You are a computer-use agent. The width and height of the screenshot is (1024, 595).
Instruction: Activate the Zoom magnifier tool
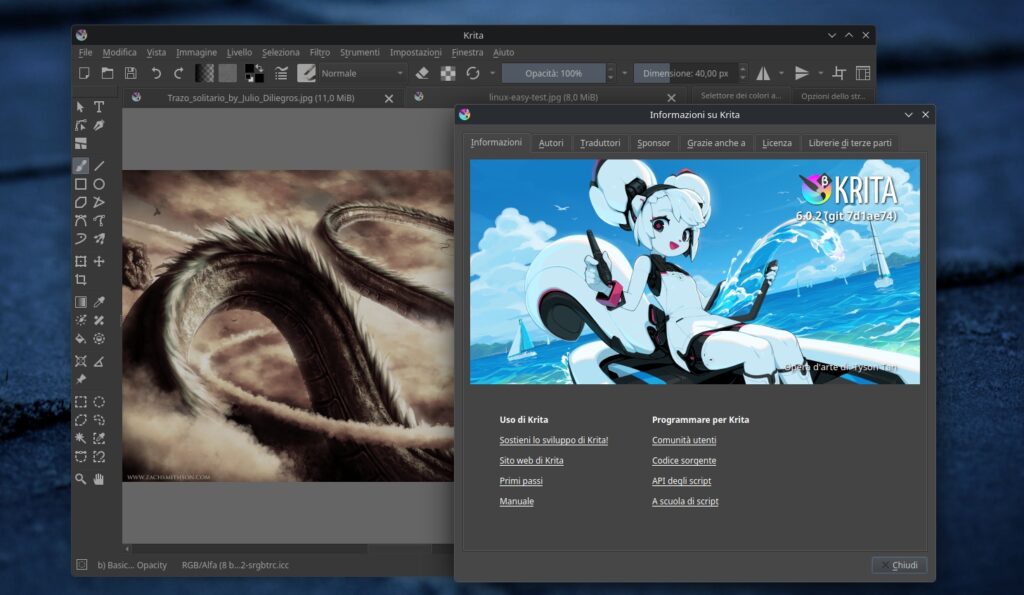(80, 479)
